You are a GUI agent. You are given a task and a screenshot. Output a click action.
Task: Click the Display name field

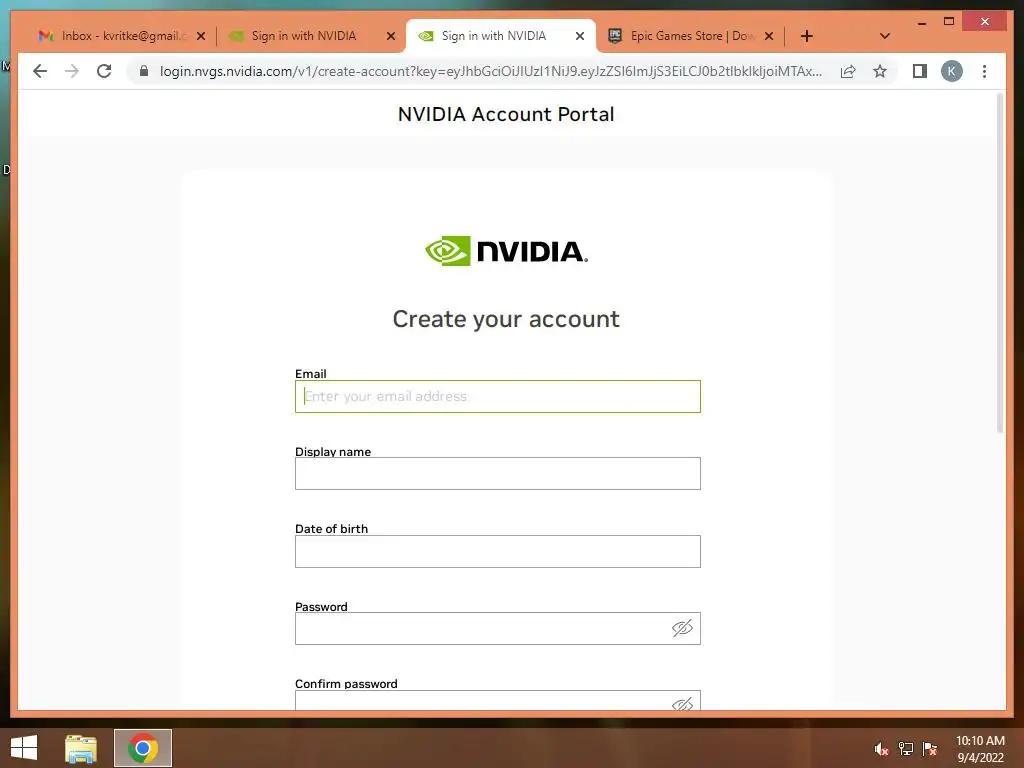coord(498,473)
